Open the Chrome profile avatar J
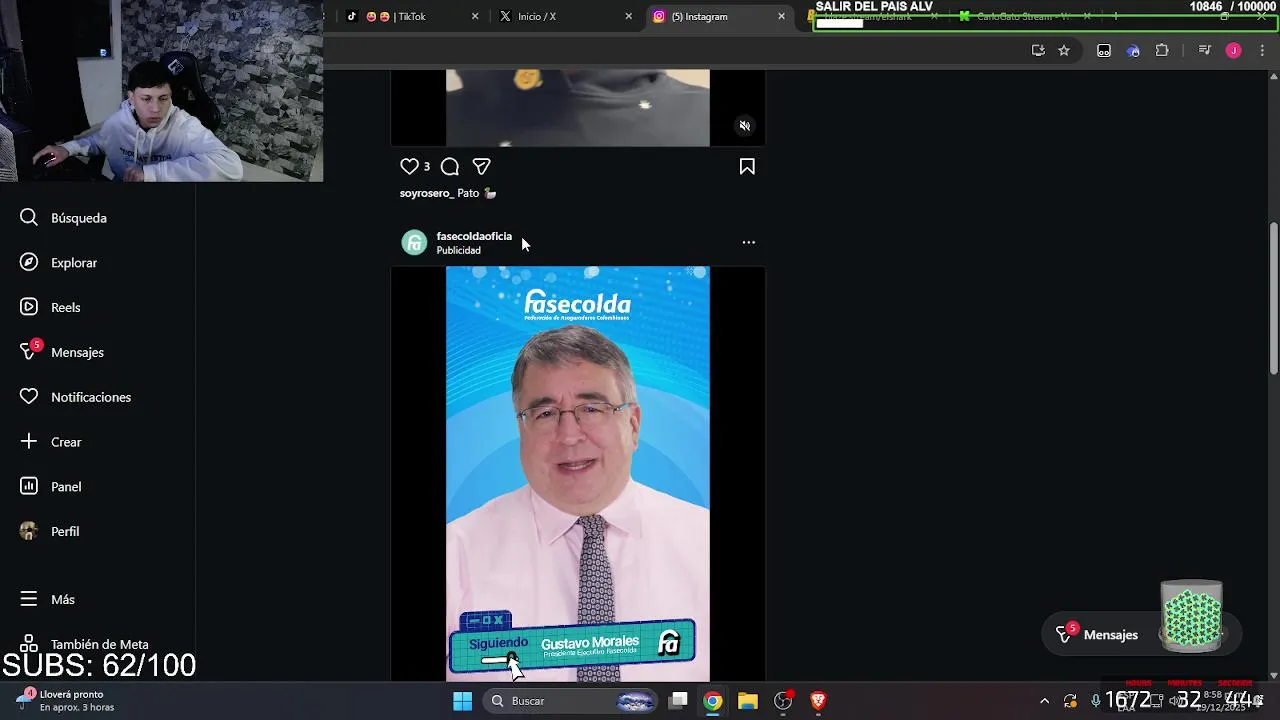This screenshot has height=720, width=1280. 1233,50
